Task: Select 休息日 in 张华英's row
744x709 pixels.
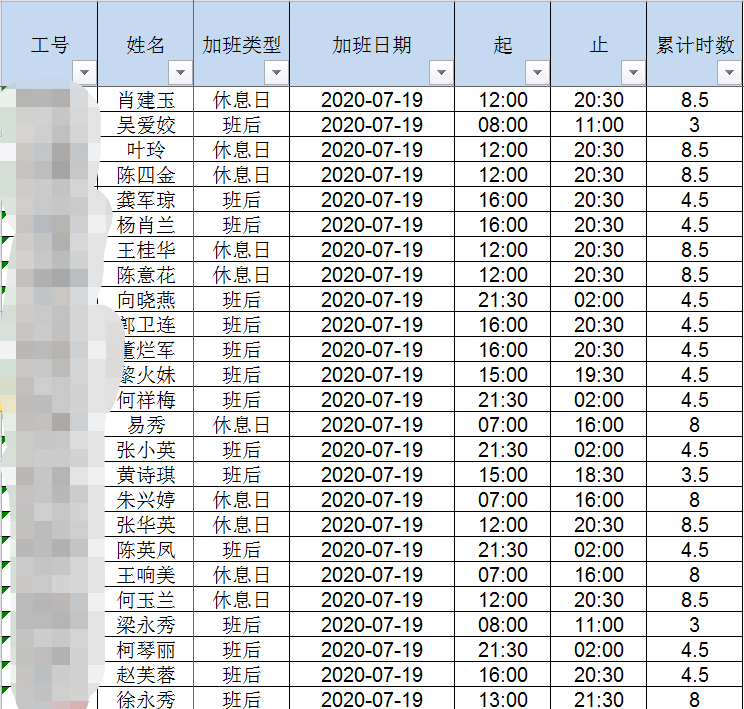Action: [242, 525]
